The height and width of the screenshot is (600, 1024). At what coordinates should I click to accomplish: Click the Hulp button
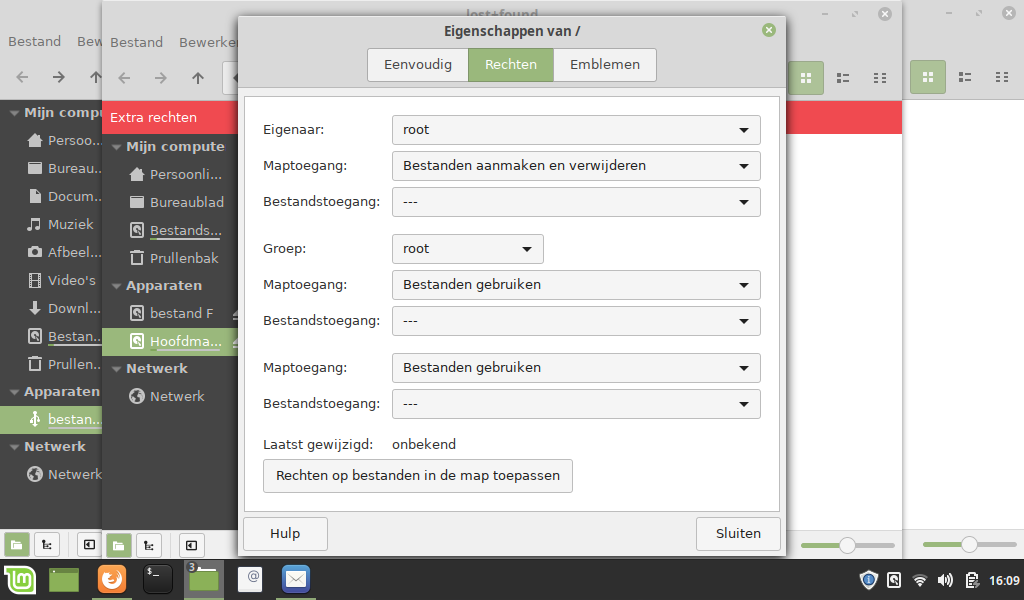[285, 534]
